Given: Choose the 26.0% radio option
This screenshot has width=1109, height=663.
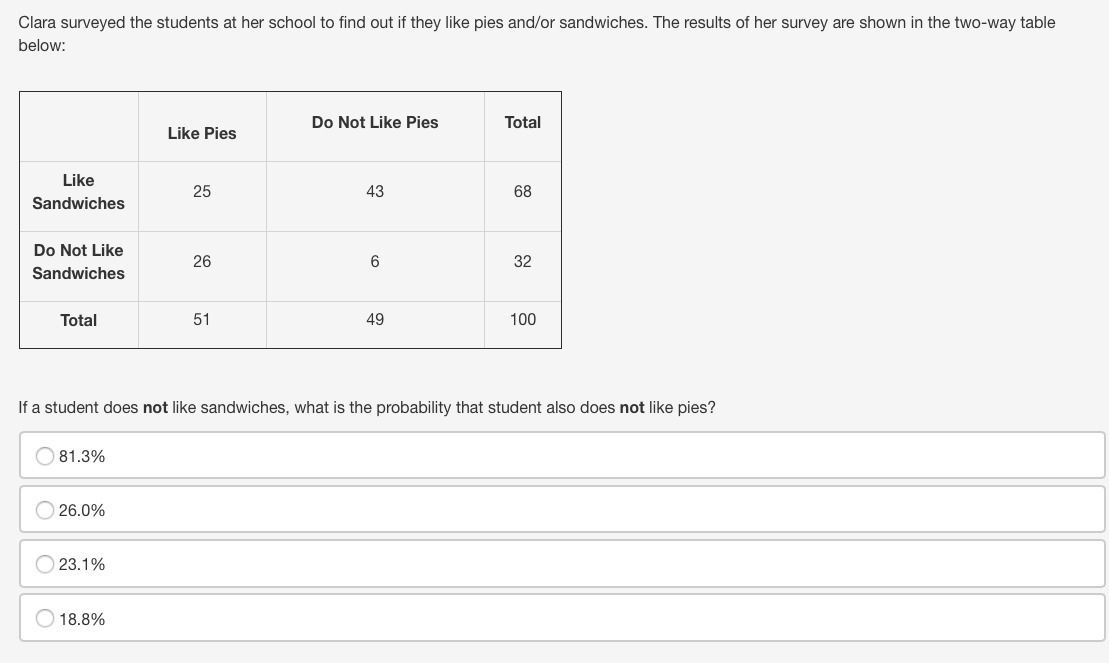Looking at the screenshot, I should point(46,510).
